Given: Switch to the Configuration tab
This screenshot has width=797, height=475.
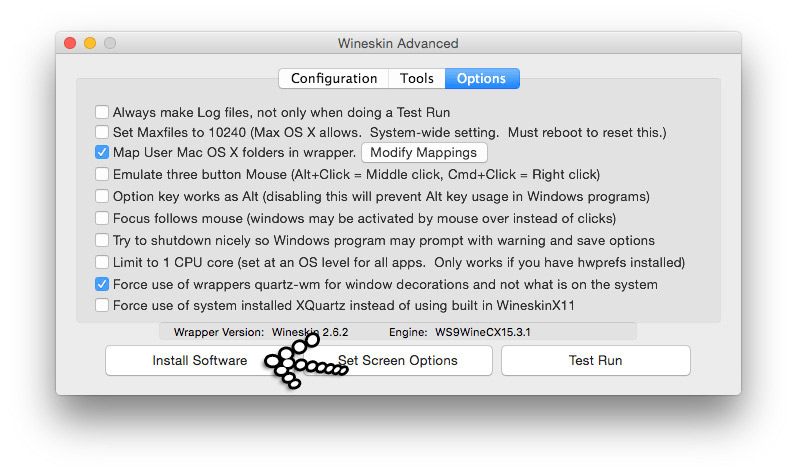Looking at the screenshot, I should [333, 78].
